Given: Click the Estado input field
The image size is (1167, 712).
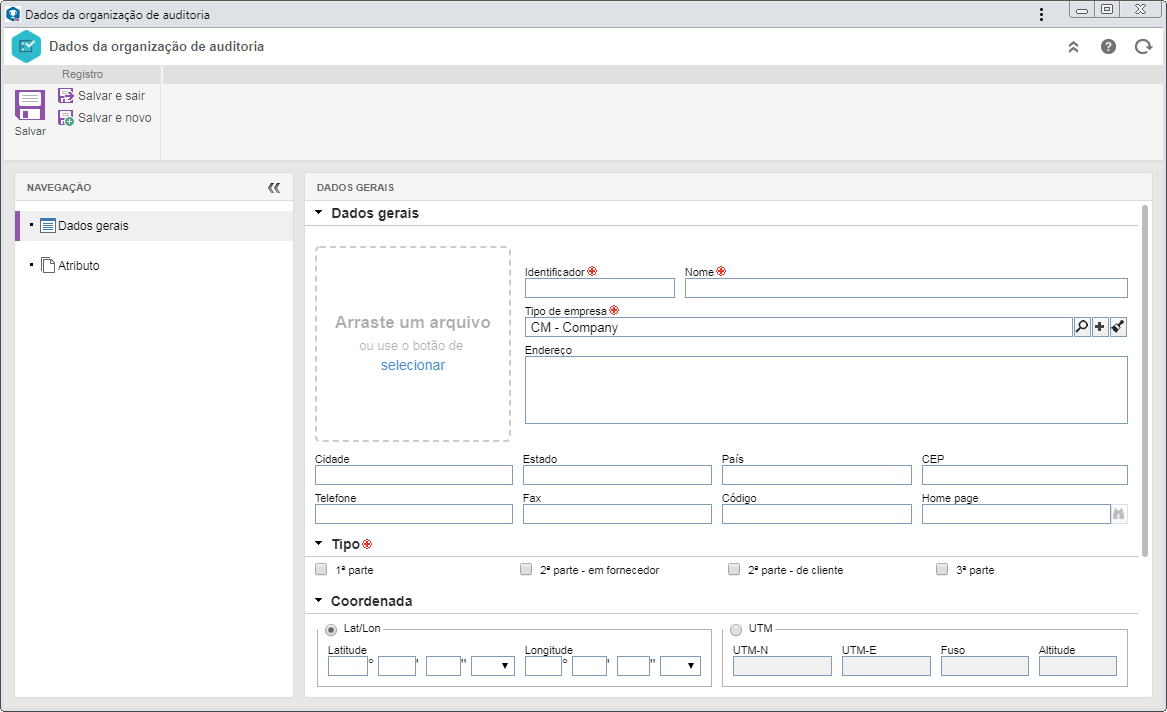Looking at the screenshot, I should tap(617, 475).
